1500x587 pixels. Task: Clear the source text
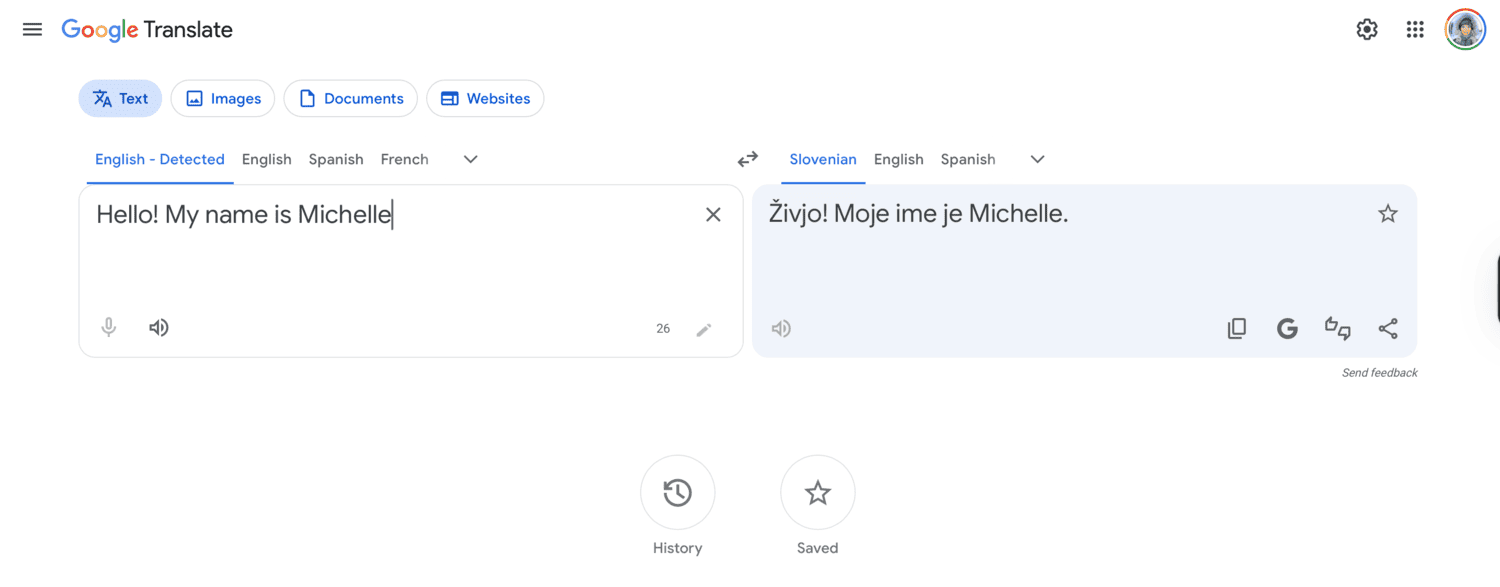713,214
